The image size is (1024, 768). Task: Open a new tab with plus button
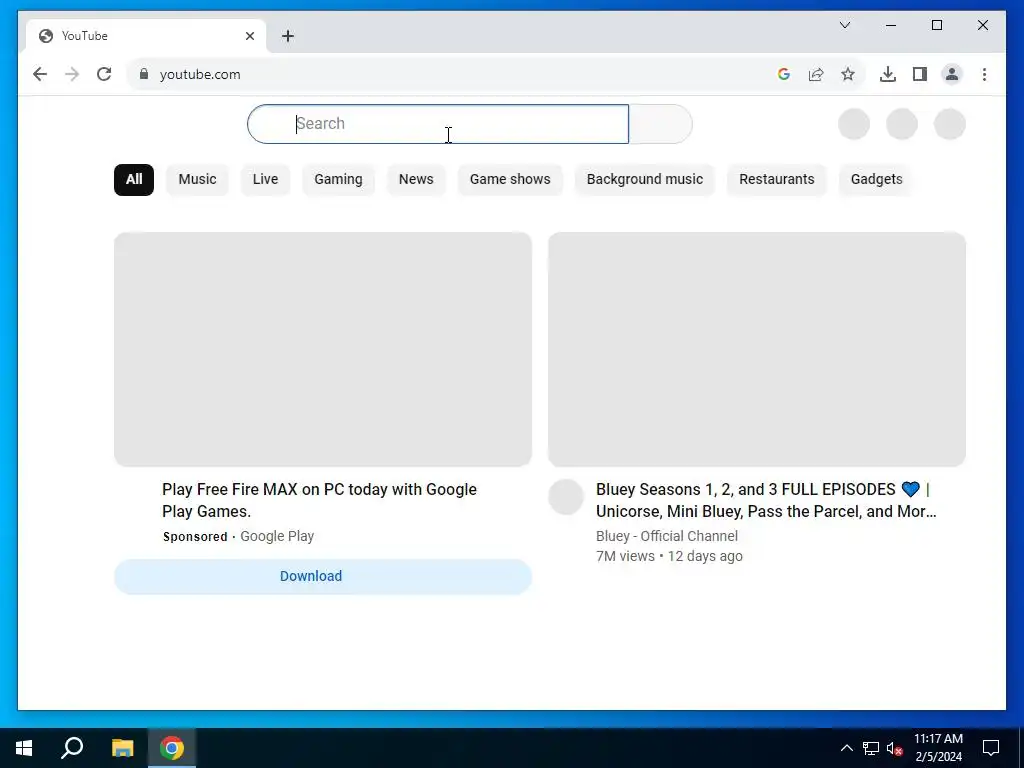point(288,36)
